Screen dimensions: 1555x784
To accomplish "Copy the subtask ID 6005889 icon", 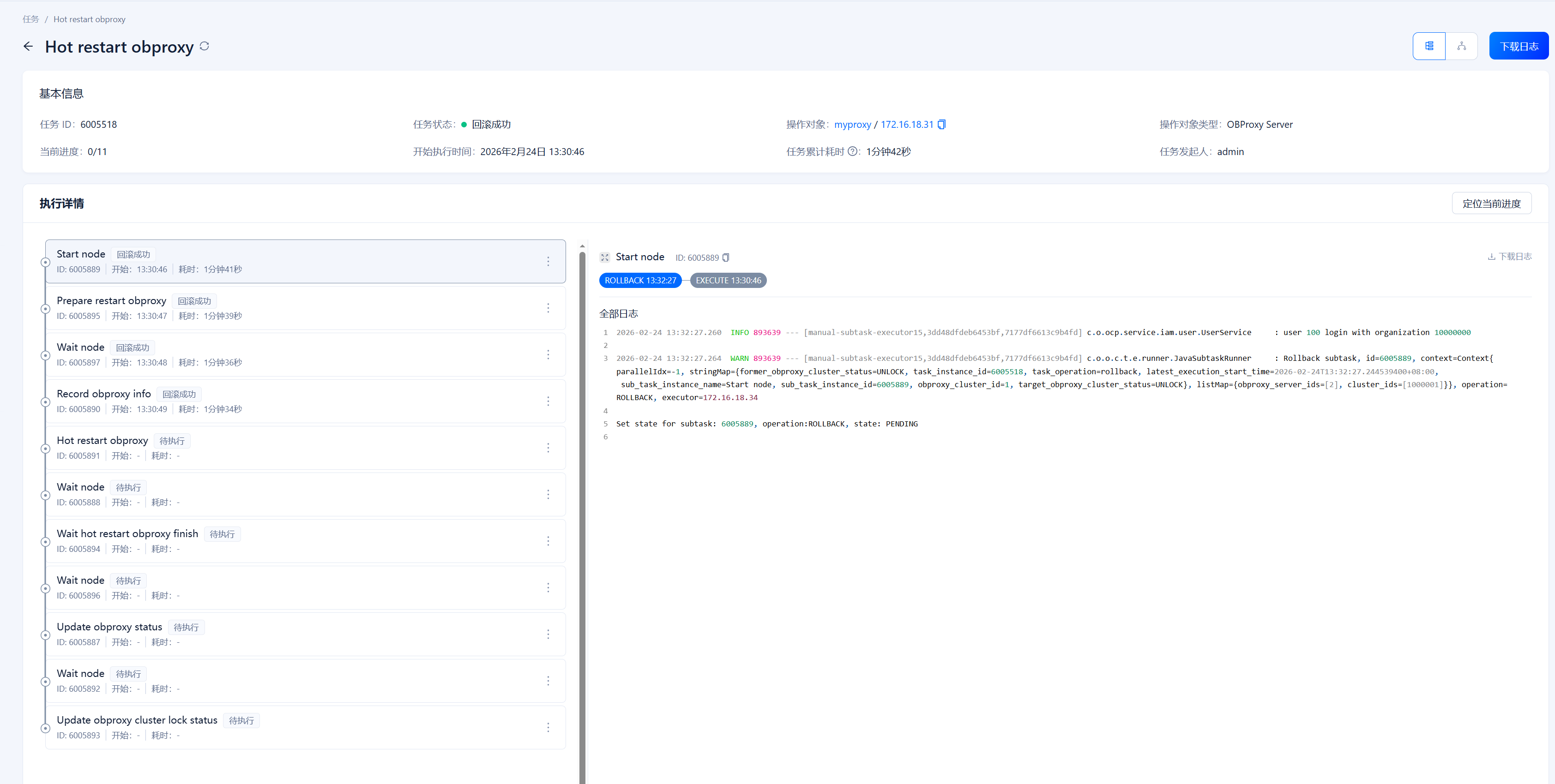I will click(726, 257).
